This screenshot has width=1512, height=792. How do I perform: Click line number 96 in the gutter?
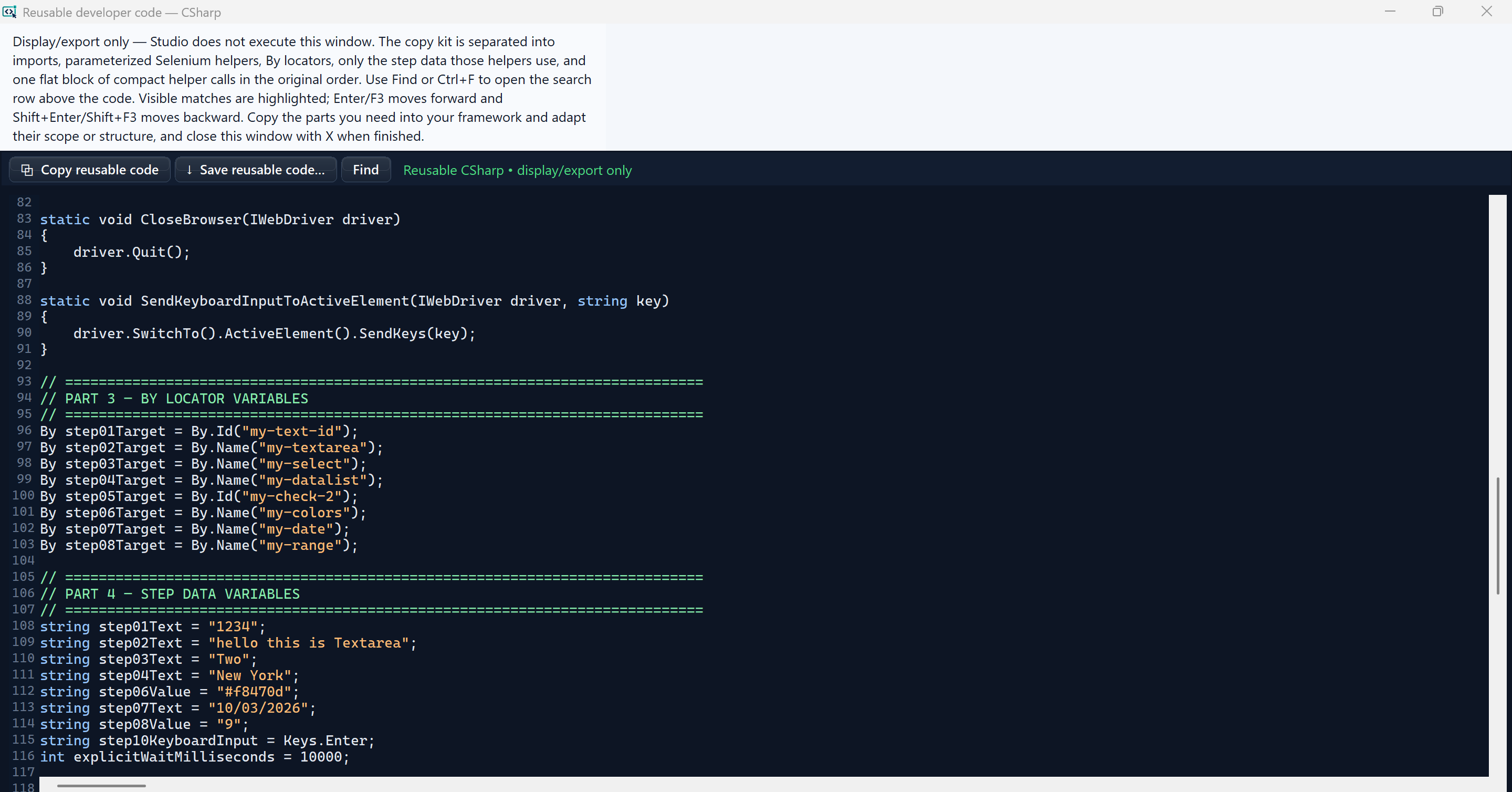click(24, 430)
